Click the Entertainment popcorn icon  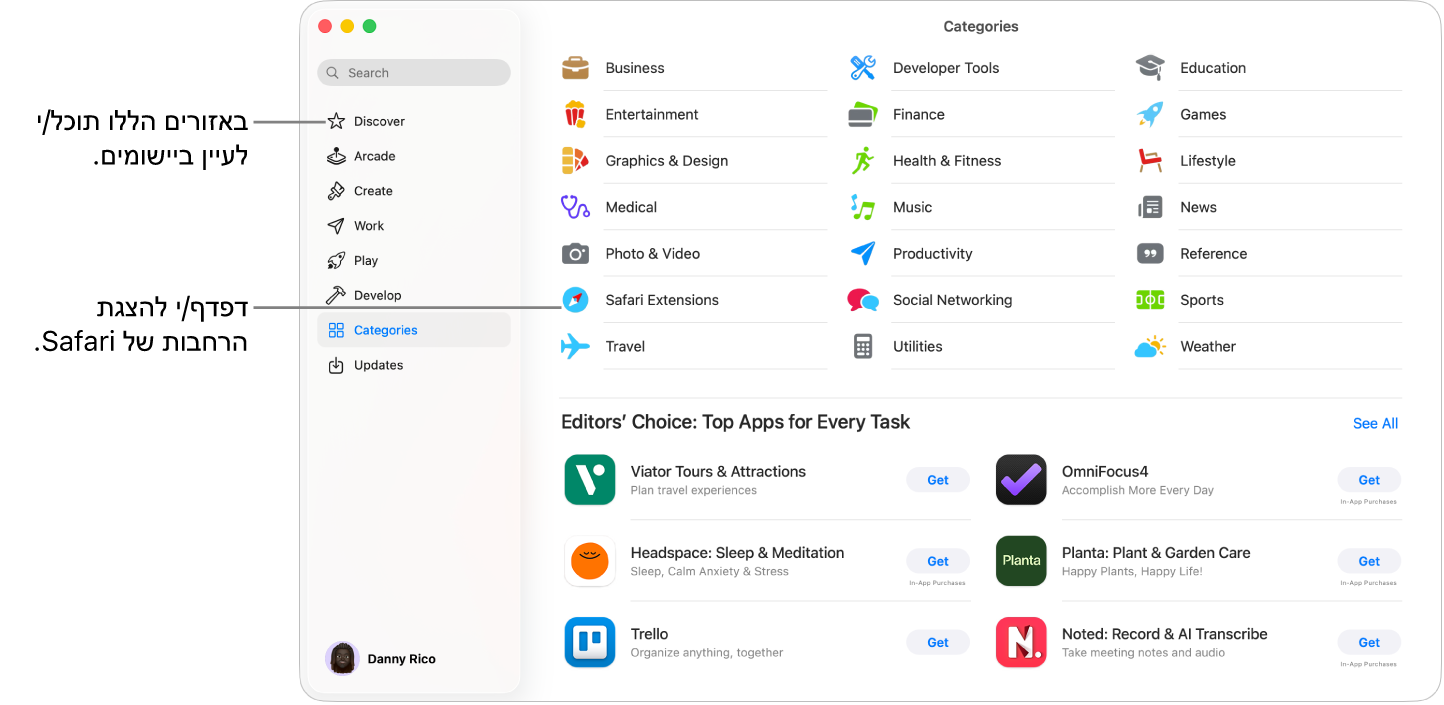[575, 114]
